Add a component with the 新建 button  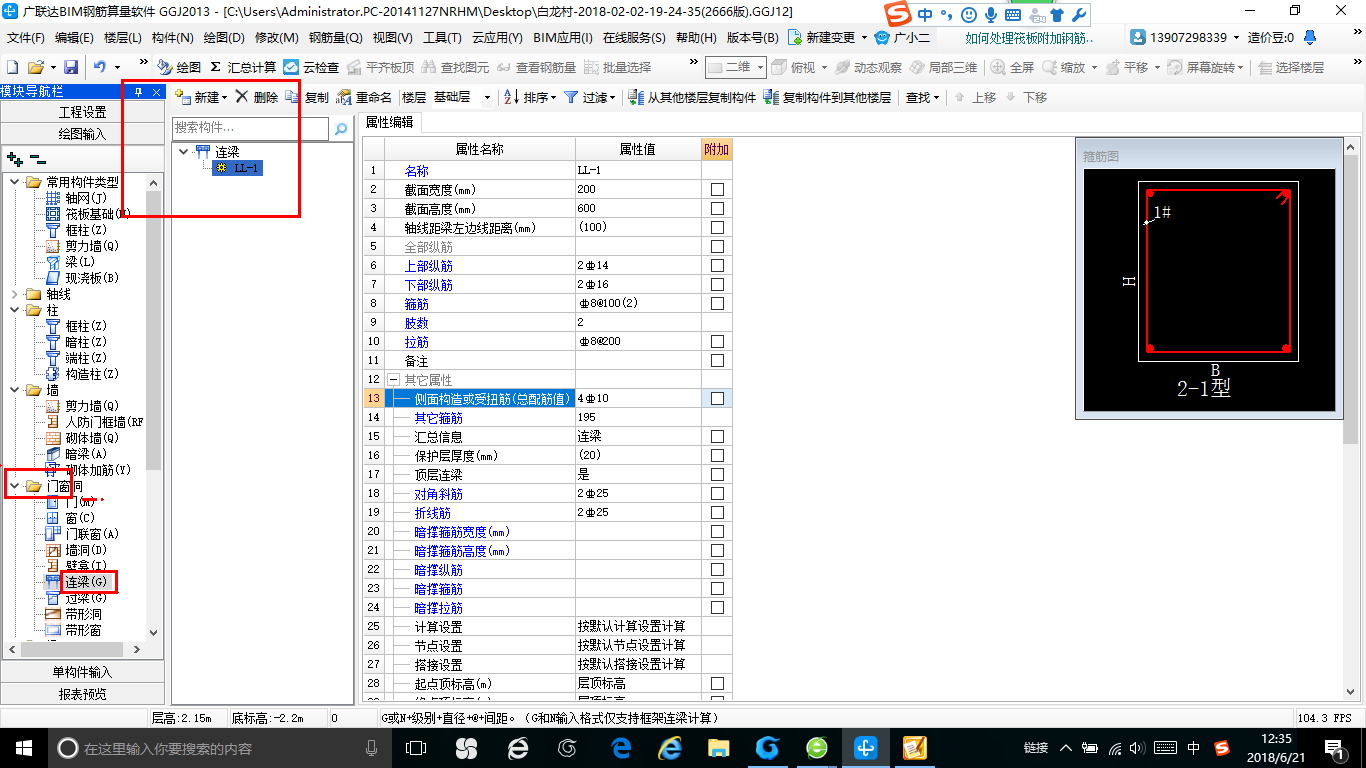pyautogui.click(x=201, y=97)
